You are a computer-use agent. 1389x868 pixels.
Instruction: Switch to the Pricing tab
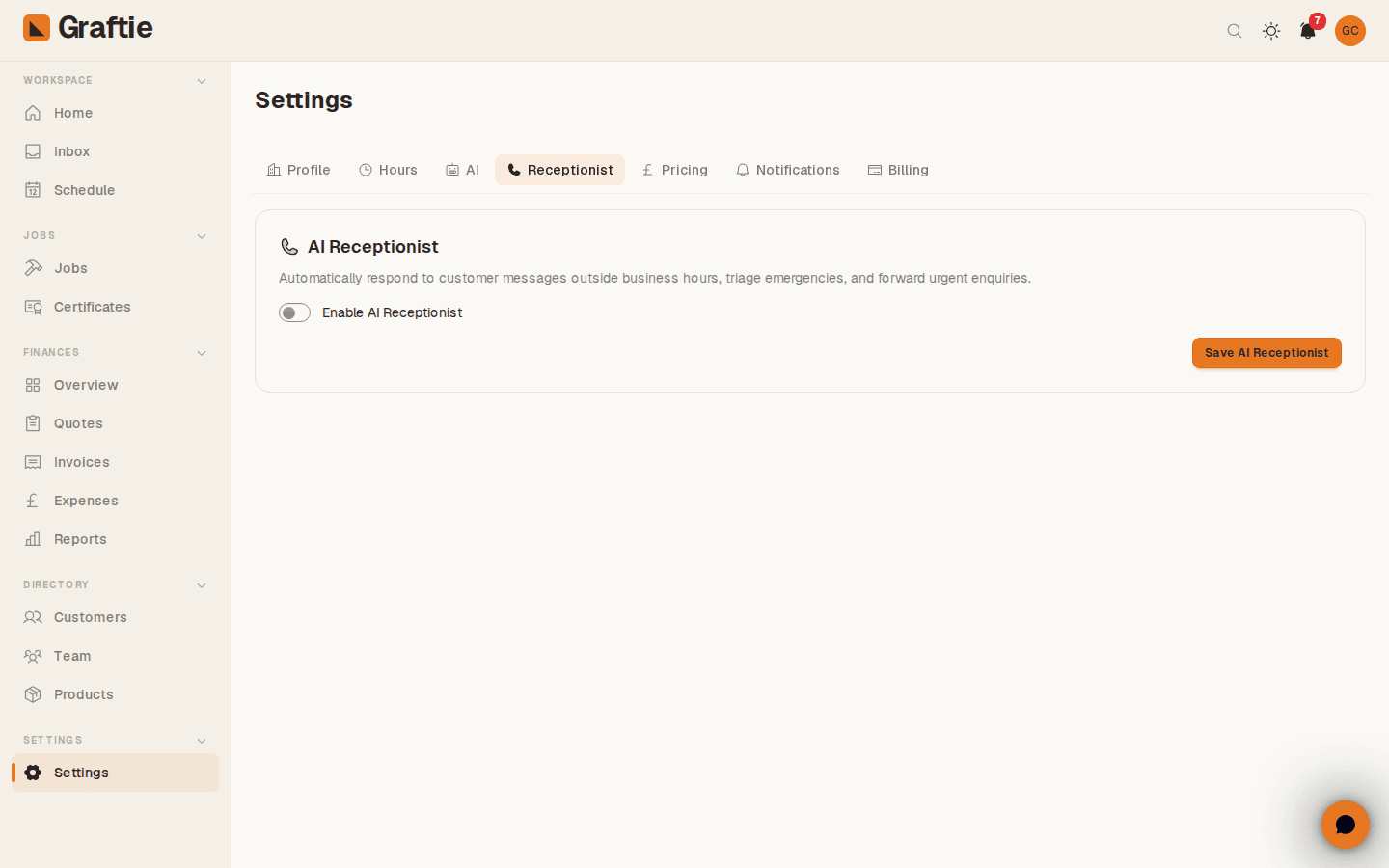coord(675,170)
